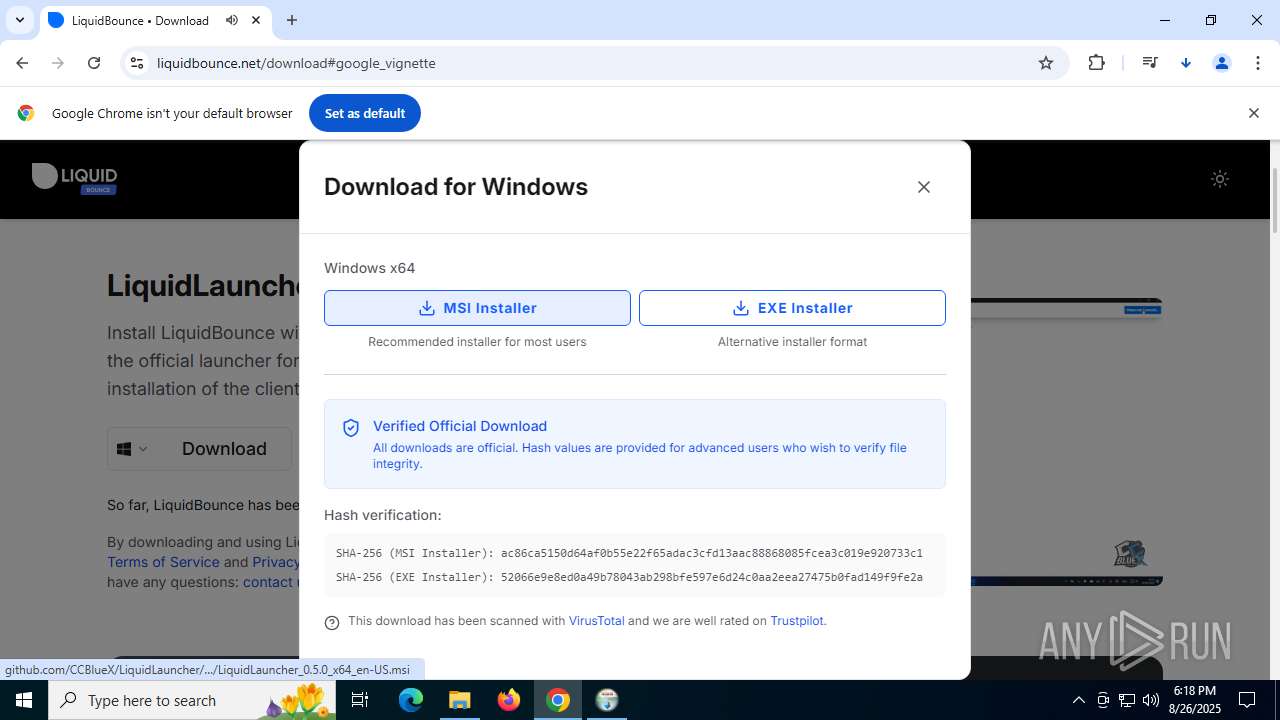
Task: Open the Windows platform dropdown beside Download
Action: [132, 449]
